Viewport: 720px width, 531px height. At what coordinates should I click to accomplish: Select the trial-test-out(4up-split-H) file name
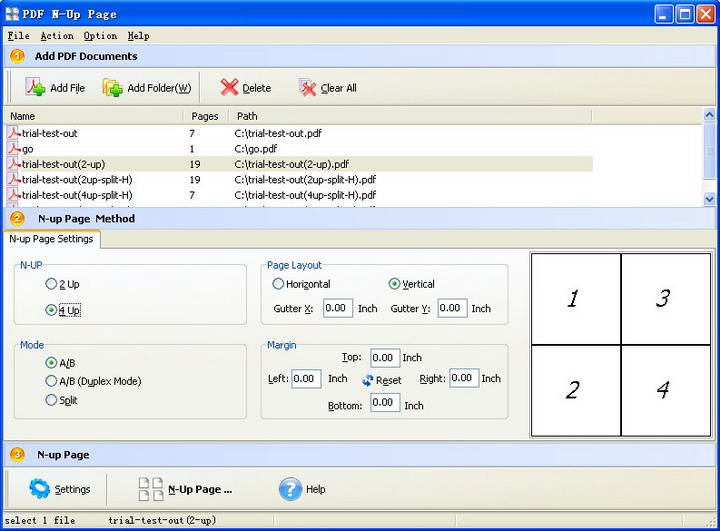coord(77,195)
